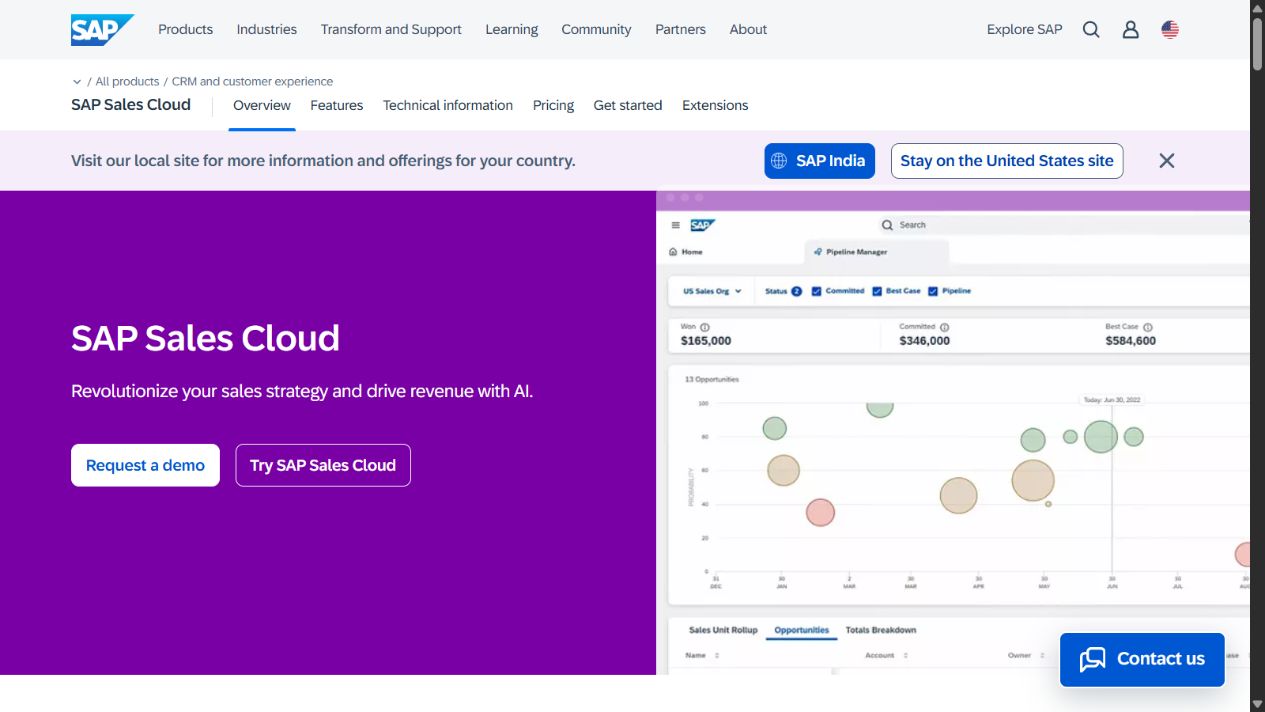Open the user account profile icon
Screen dimensions: 1265x712
1131,30
